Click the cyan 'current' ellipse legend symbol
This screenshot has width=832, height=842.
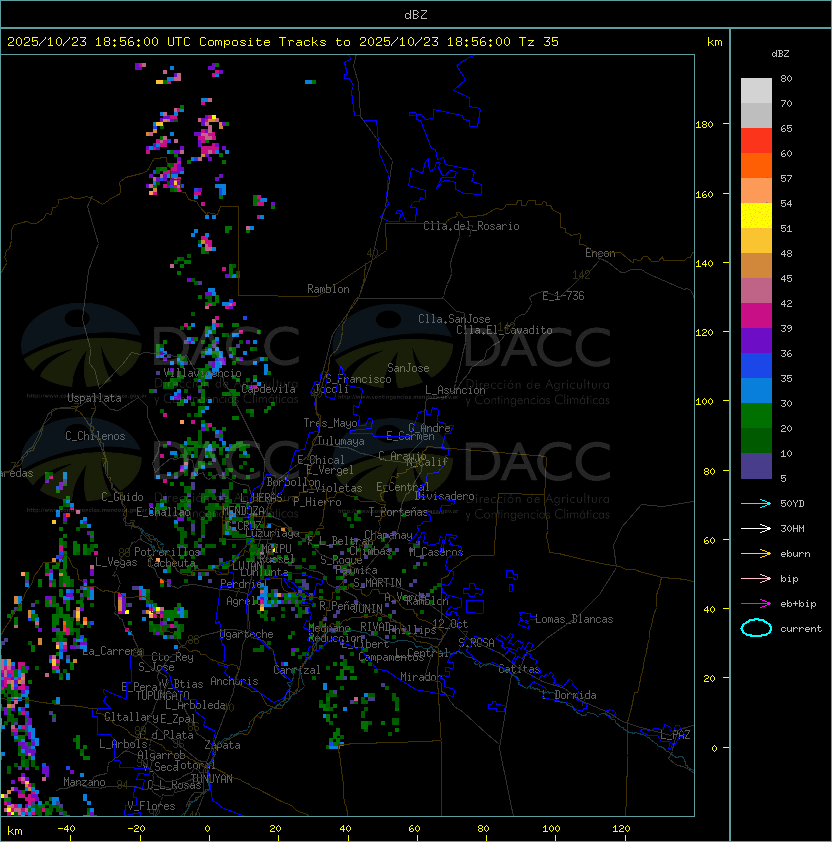[x=756, y=628]
